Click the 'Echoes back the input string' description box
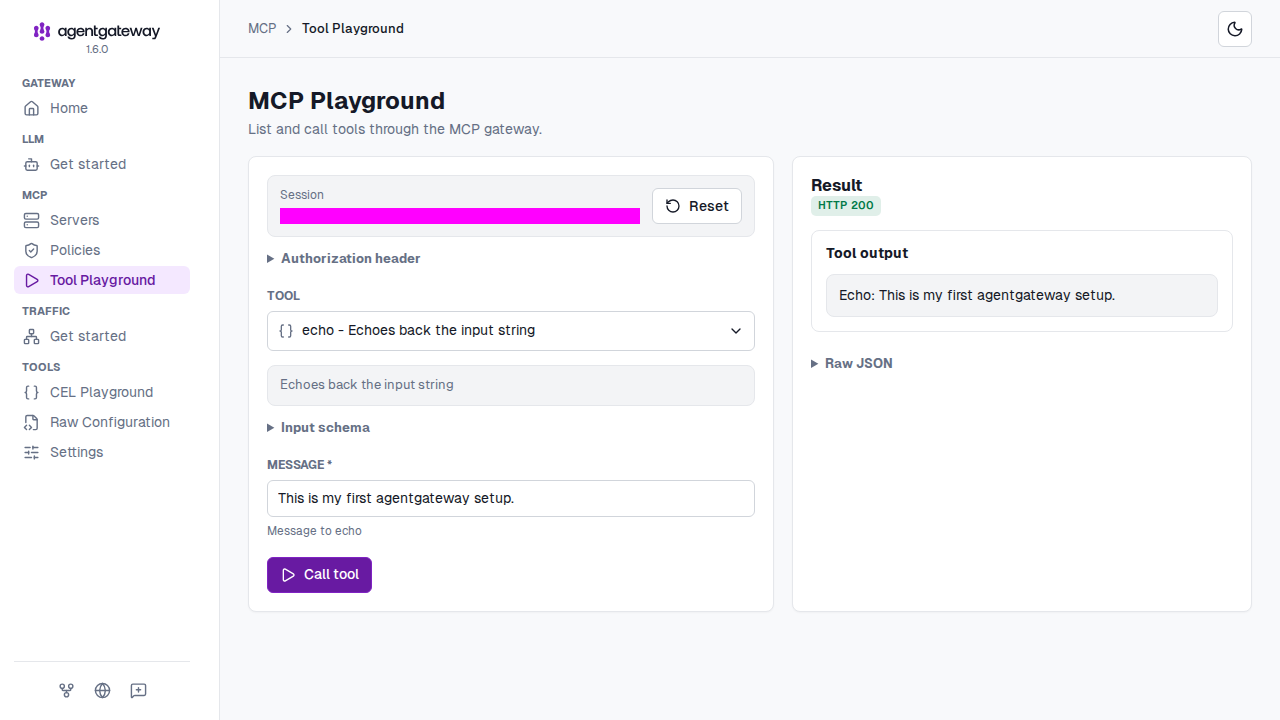1280x720 pixels. coord(511,385)
